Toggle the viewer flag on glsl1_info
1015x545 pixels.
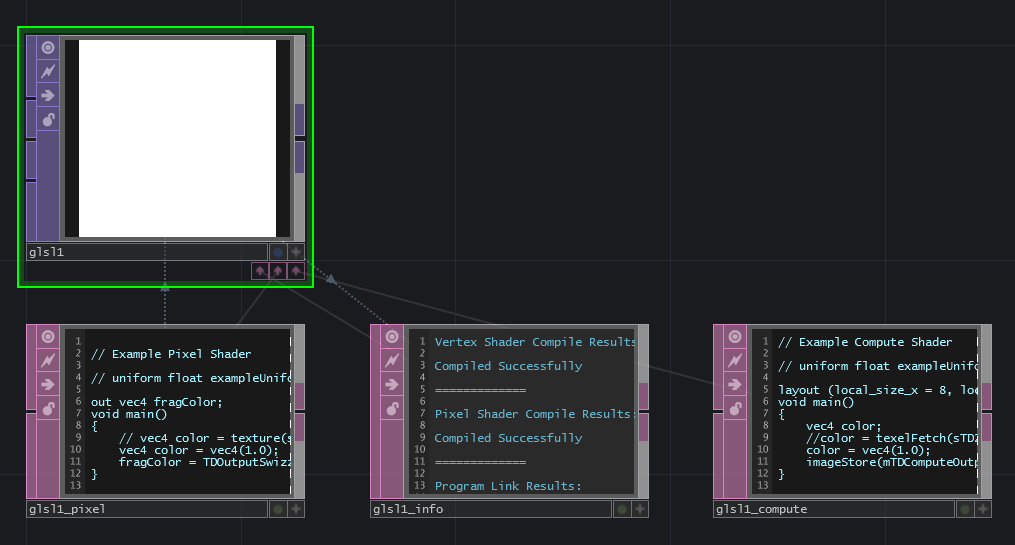pos(392,337)
